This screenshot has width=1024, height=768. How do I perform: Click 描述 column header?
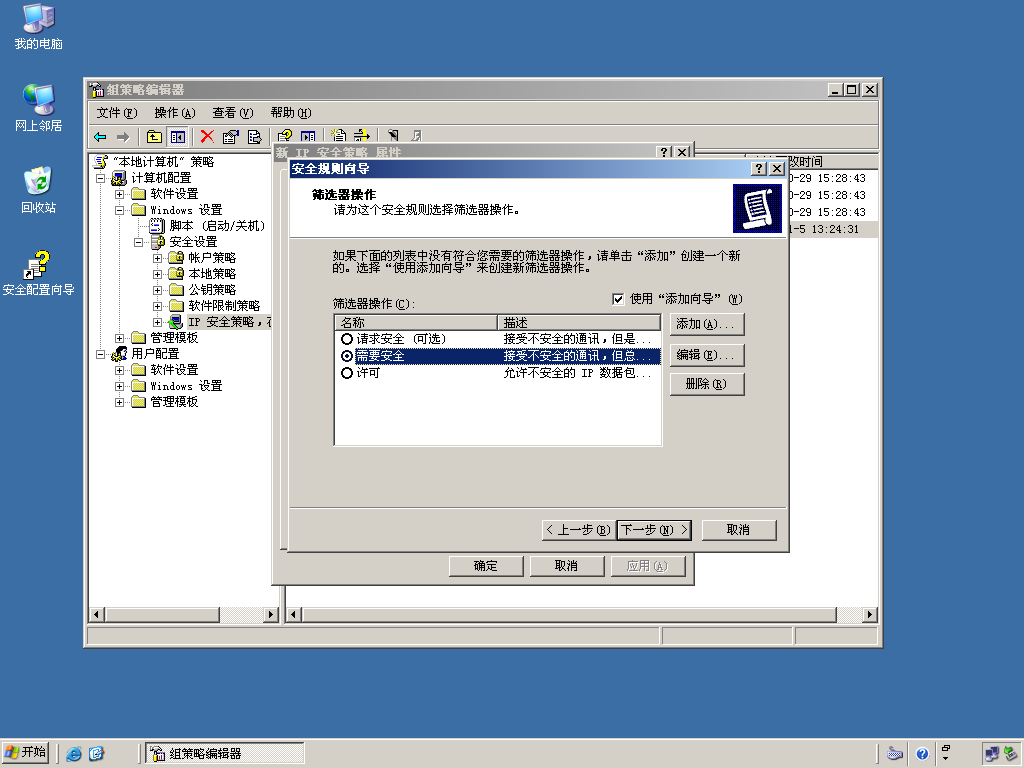pyautogui.click(x=579, y=323)
